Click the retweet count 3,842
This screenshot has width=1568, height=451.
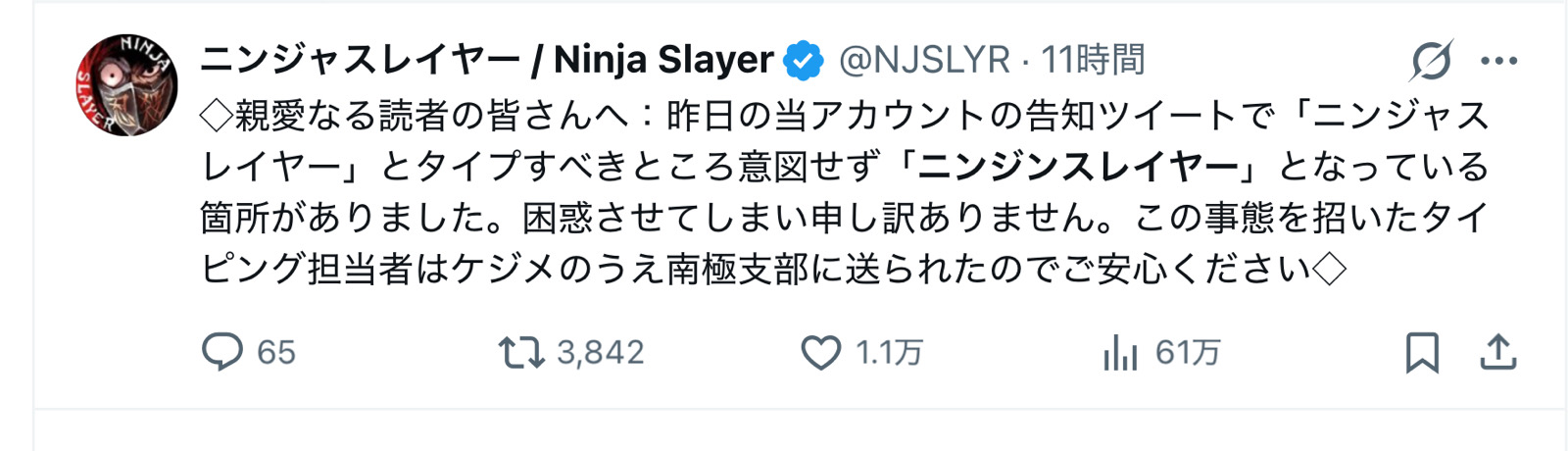click(600, 353)
